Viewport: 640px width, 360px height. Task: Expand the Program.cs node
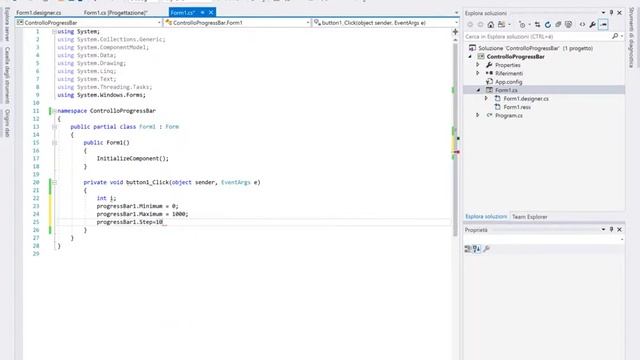click(x=478, y=116)
